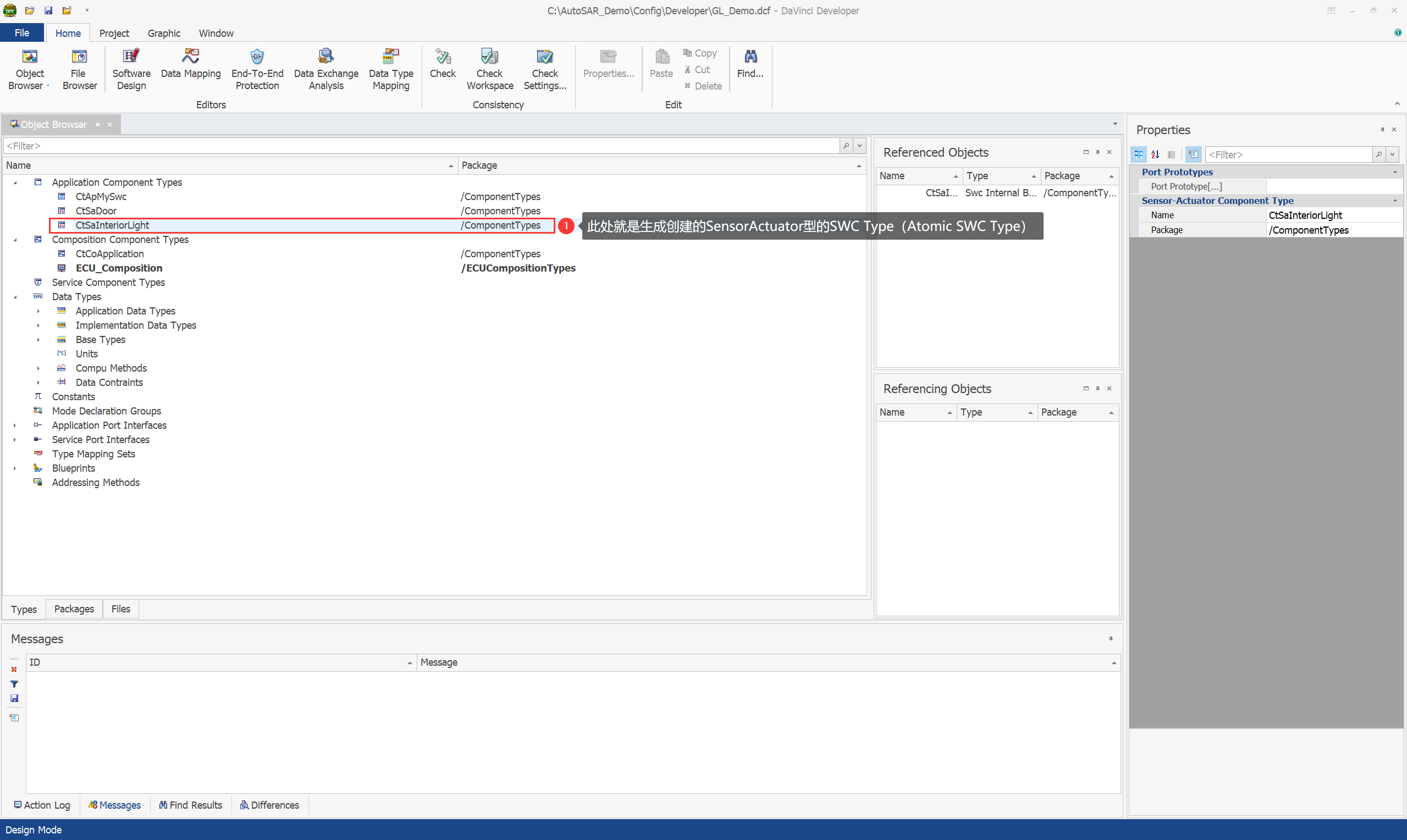Switch to the Packages tab
Image resolution: width=1407 pixels, height=840 pixels.
(74, 609)
